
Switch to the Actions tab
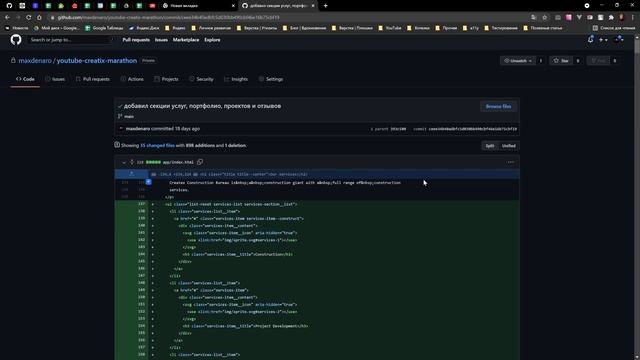132,79
